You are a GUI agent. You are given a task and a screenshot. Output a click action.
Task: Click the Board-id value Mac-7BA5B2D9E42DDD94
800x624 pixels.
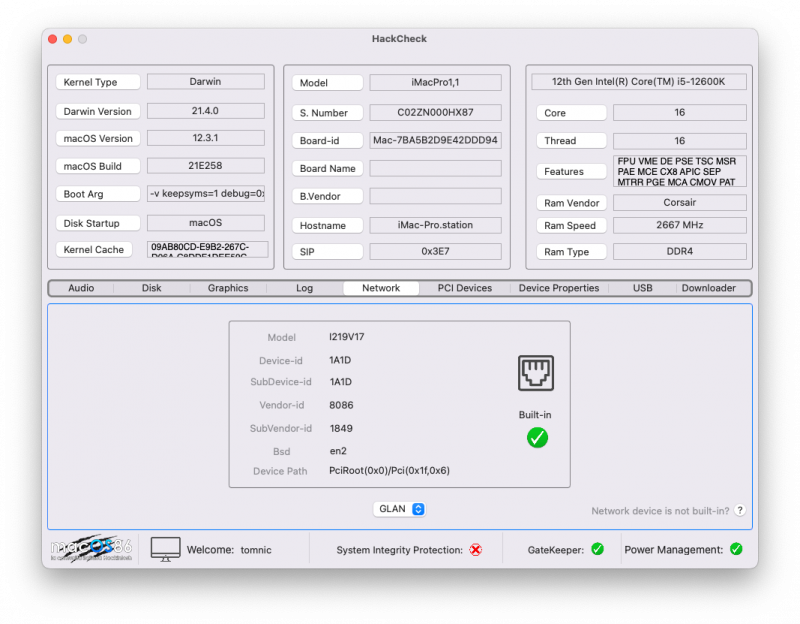(435, 140)
